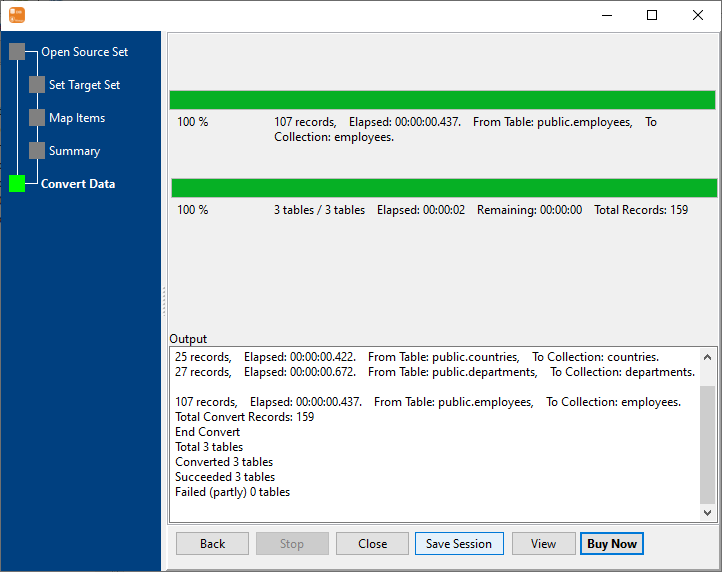Click the Output scrollbar down arrow
The image size is (722, 572).
[x=708, y=512]
